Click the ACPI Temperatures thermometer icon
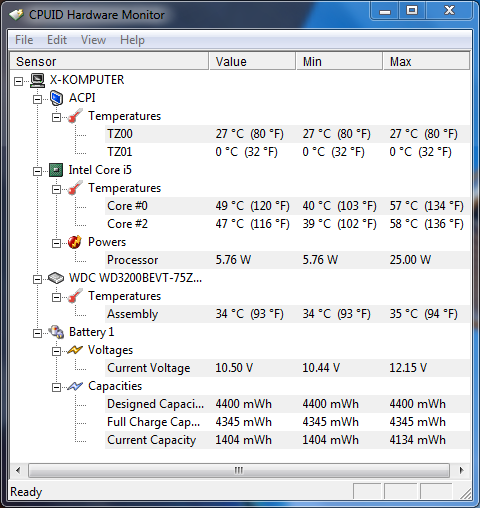This screenshot has width=480, height=508. click(75, 116)
